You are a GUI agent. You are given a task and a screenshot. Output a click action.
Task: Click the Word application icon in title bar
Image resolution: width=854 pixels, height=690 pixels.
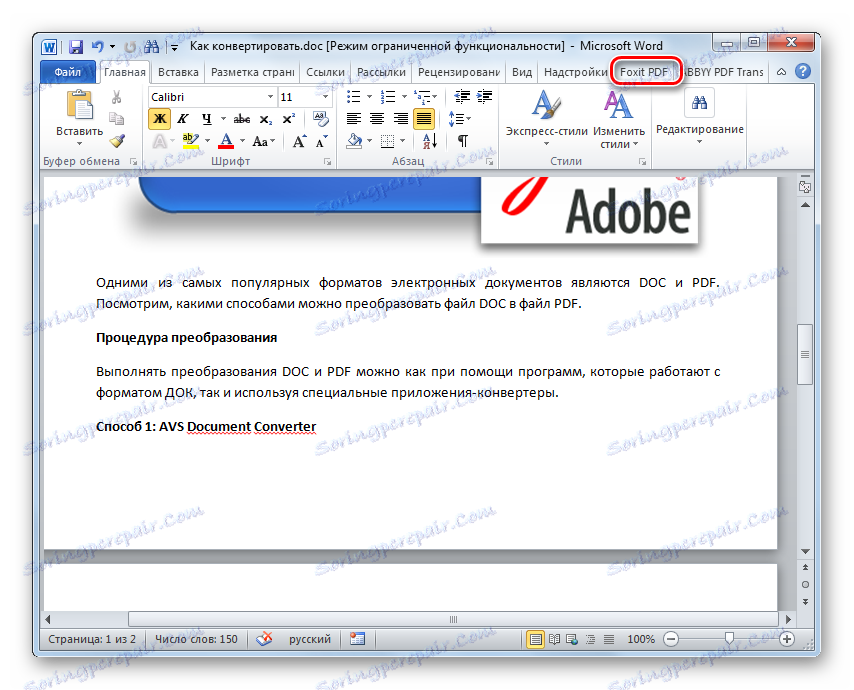49,47
